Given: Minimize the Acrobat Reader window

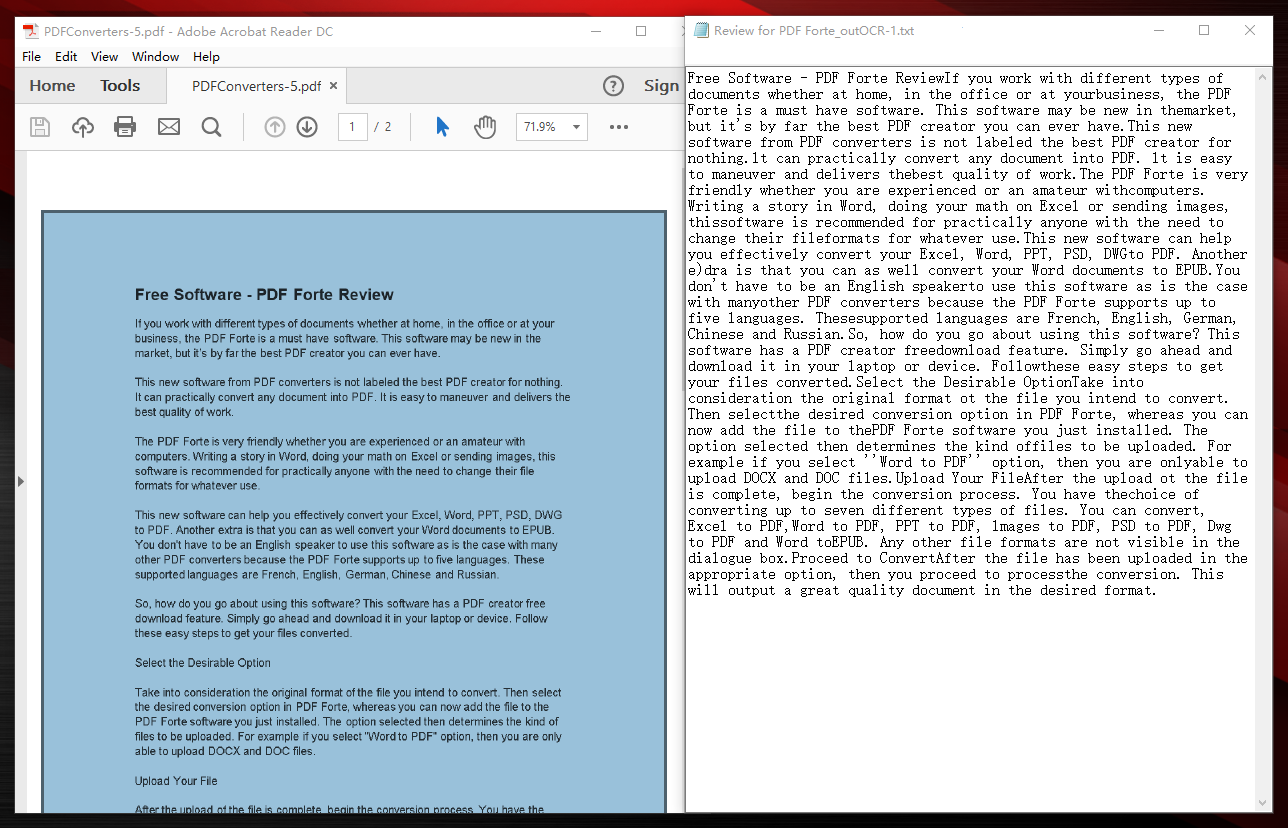Looking at the screenshot, I should click(596, 31).
